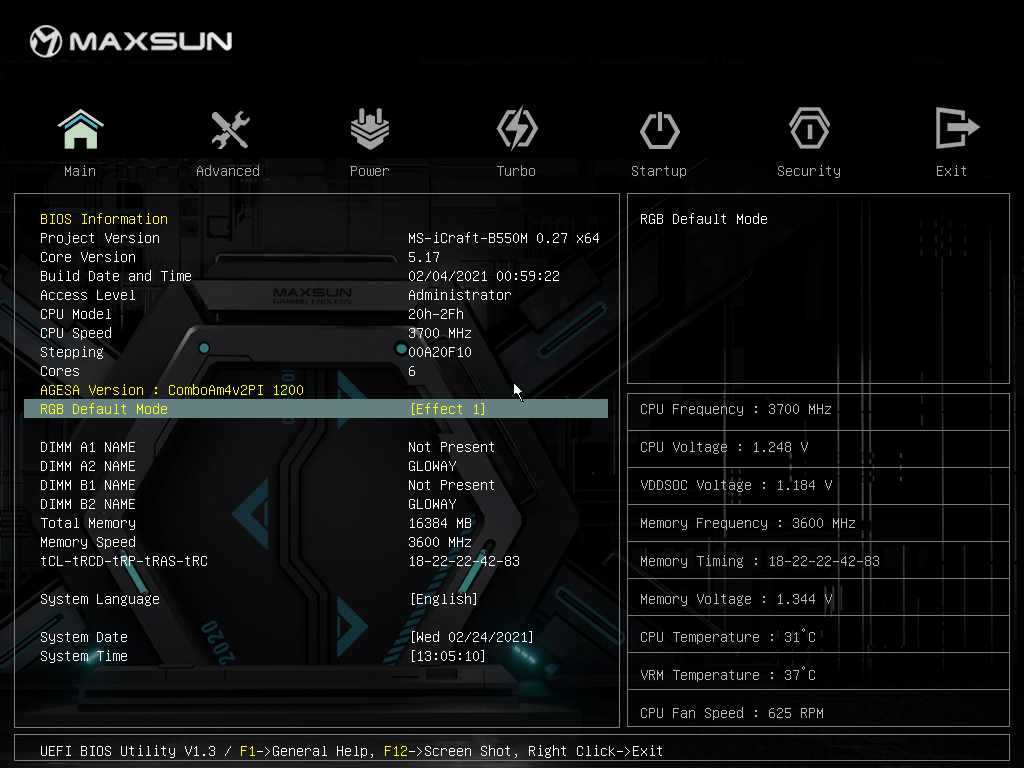The height and width of the screenshot is (768, 1024).
Task: Click the Main home icon
Action: (80, 129)
